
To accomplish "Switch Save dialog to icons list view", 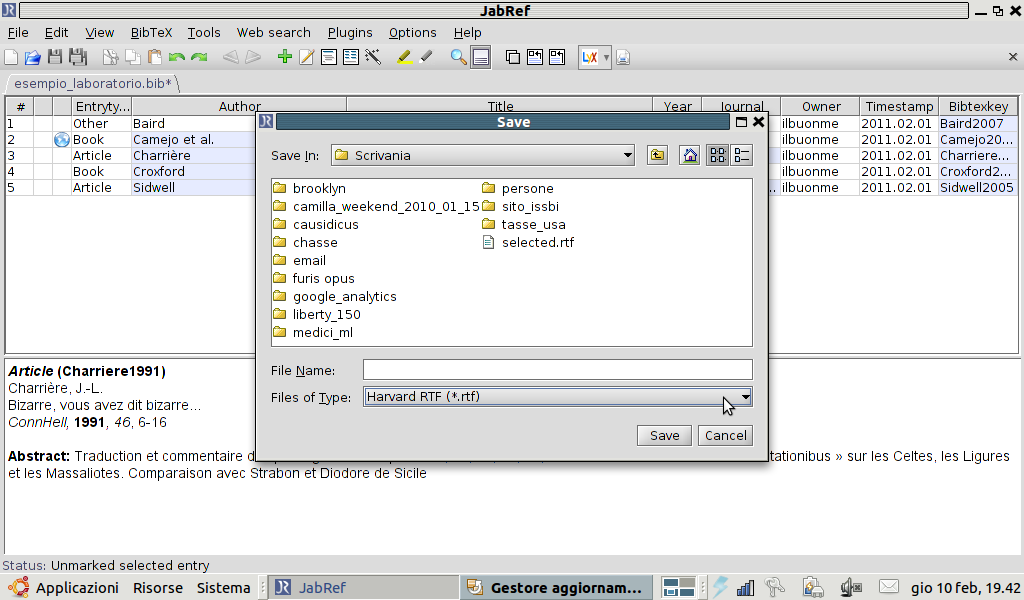I will 717,155.
